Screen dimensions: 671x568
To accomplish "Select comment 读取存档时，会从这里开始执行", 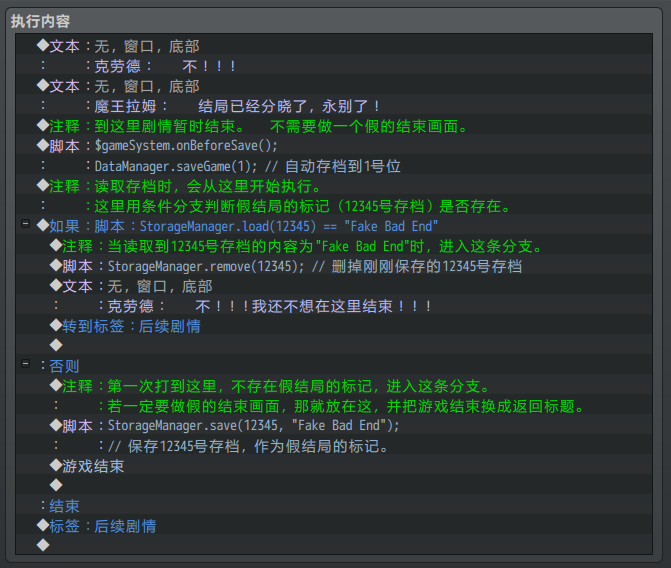I will coord(334,186).
